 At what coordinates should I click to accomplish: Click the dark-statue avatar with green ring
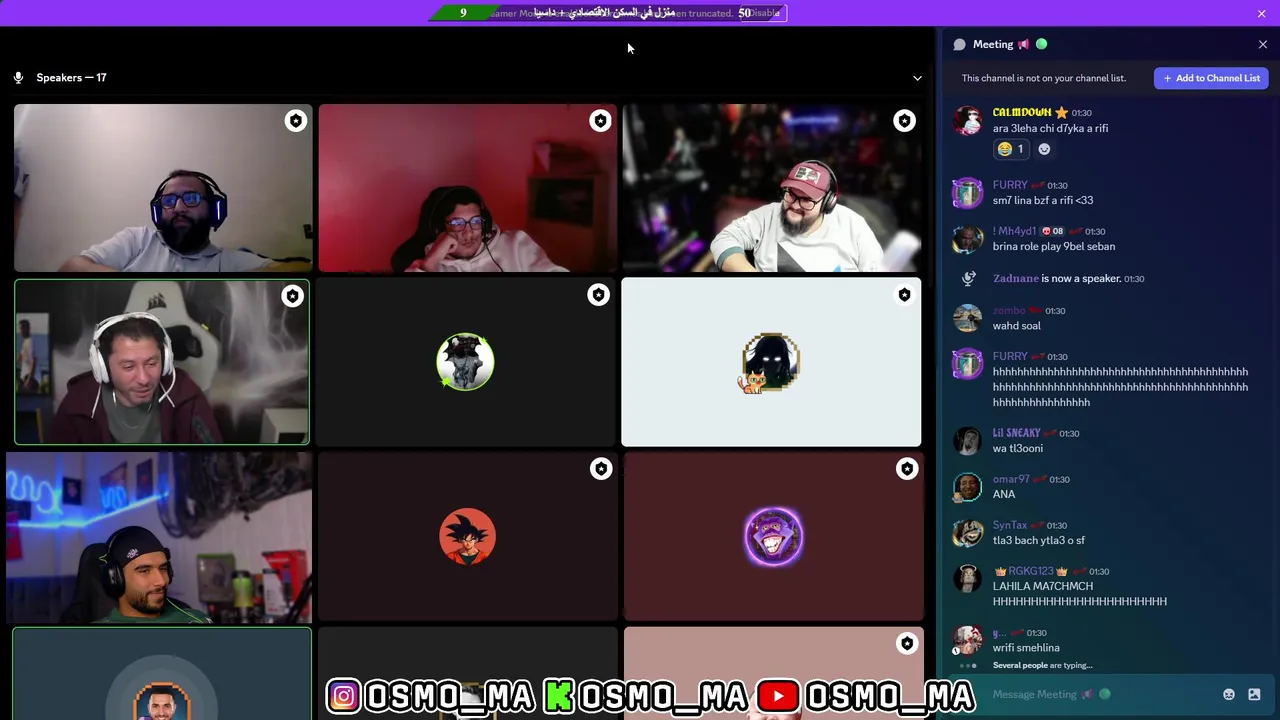pos(465,362)
